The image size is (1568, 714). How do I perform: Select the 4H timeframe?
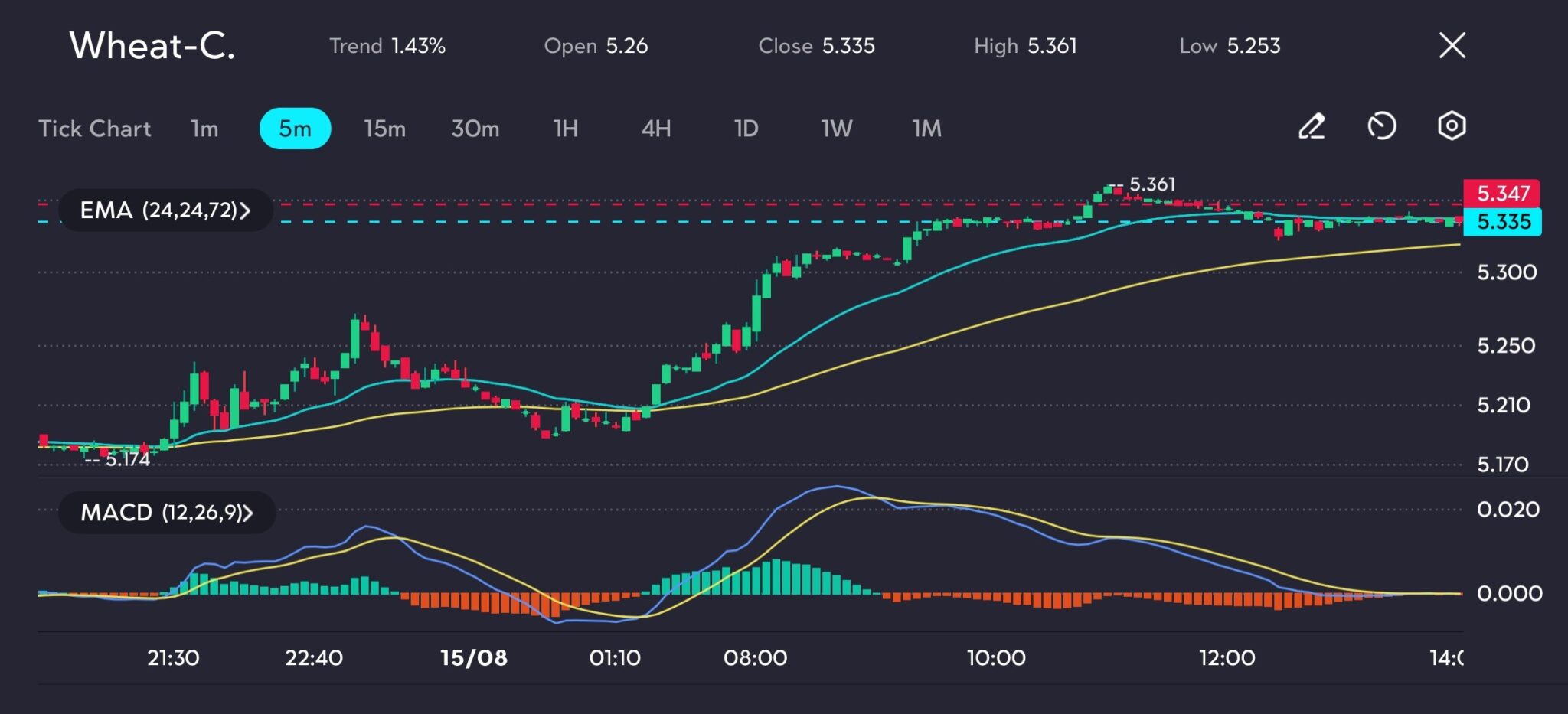pyautogui.click(x=656, y=129)
